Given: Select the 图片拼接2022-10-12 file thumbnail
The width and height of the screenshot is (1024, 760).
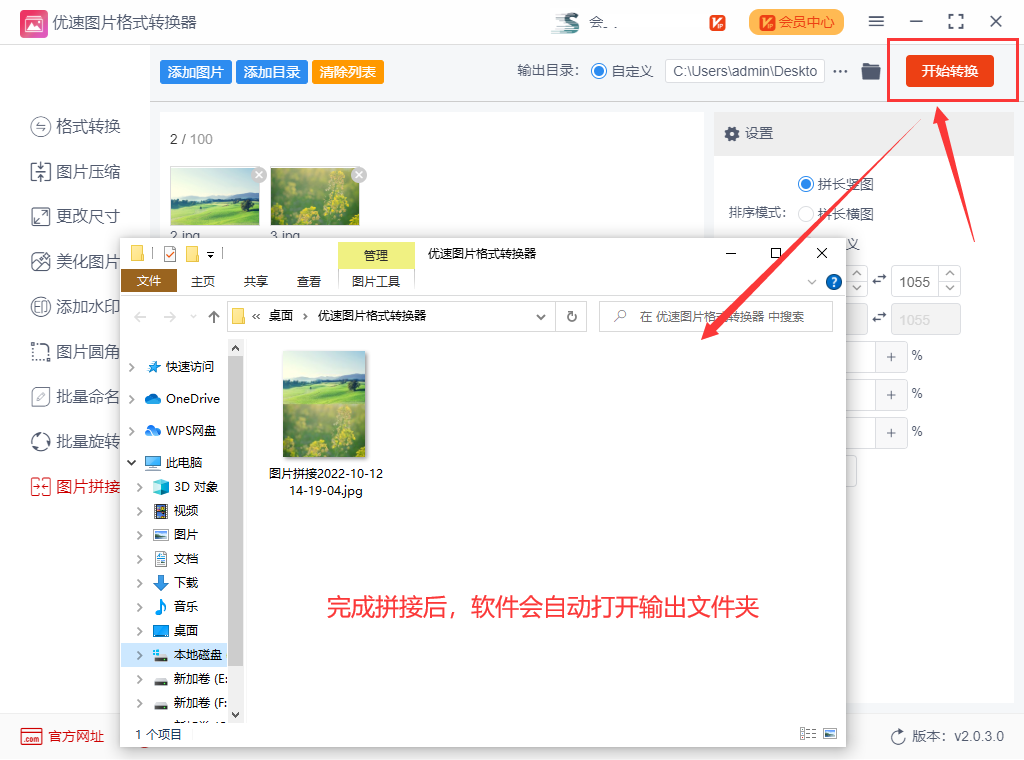Looking at the screenshot, I should tap(324, 404).
